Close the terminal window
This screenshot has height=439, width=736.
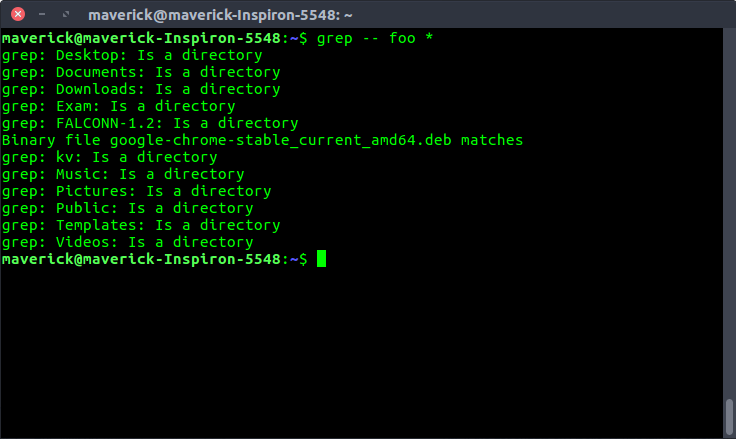click(18, 14)
